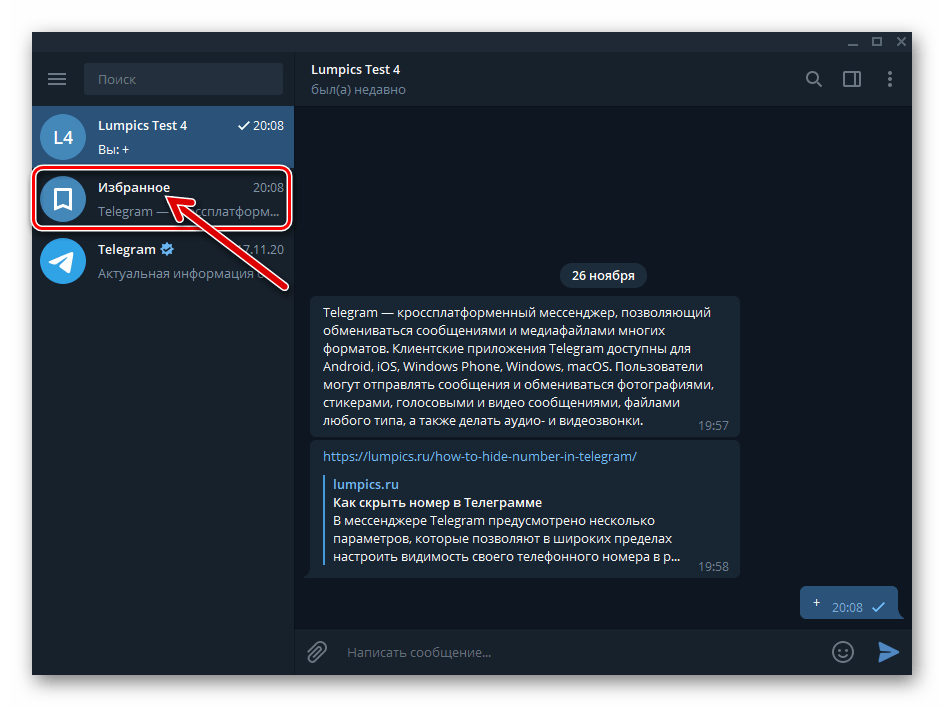Click the 26 ноября date badge

pyautogui.click(x=602, y=275)
